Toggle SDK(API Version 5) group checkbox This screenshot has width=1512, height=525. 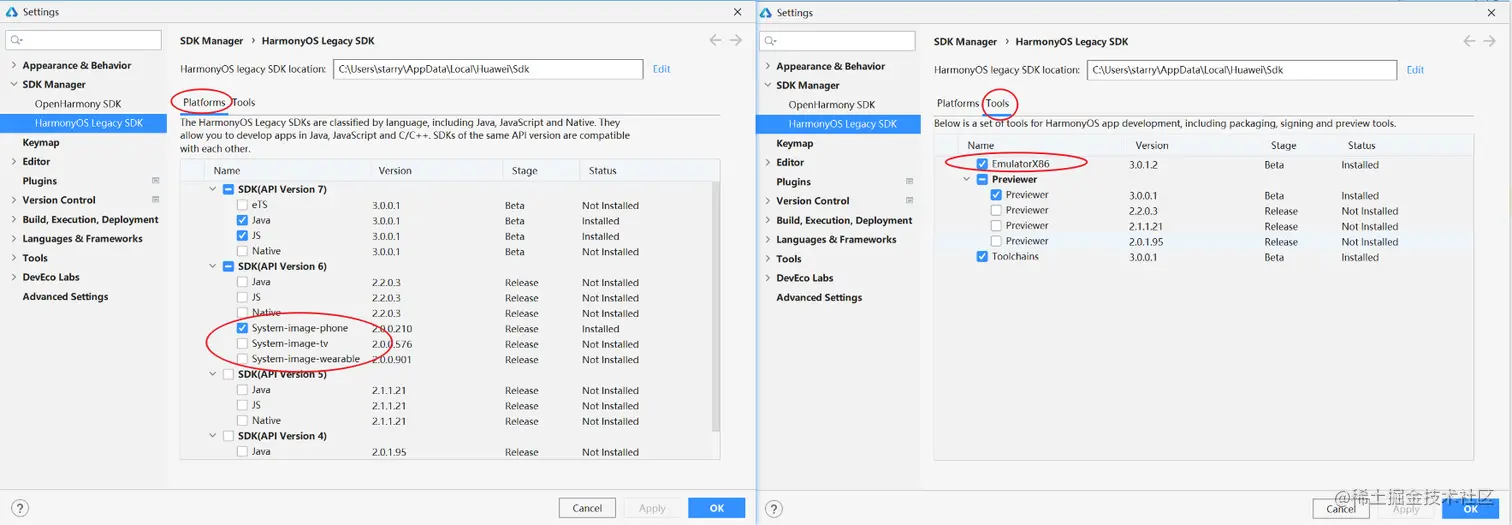tap(228, 374)
